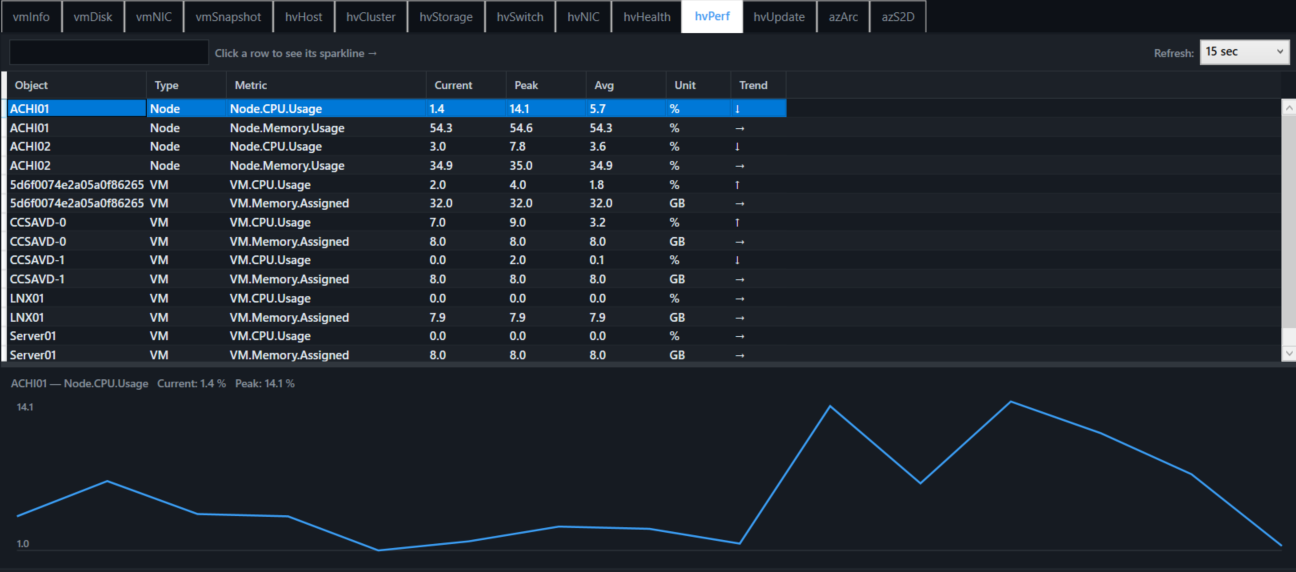This screenshot has height=572, width=1296.
Task: Click the scroll up arrow of table scrollbar
Action: (1288, 107)
